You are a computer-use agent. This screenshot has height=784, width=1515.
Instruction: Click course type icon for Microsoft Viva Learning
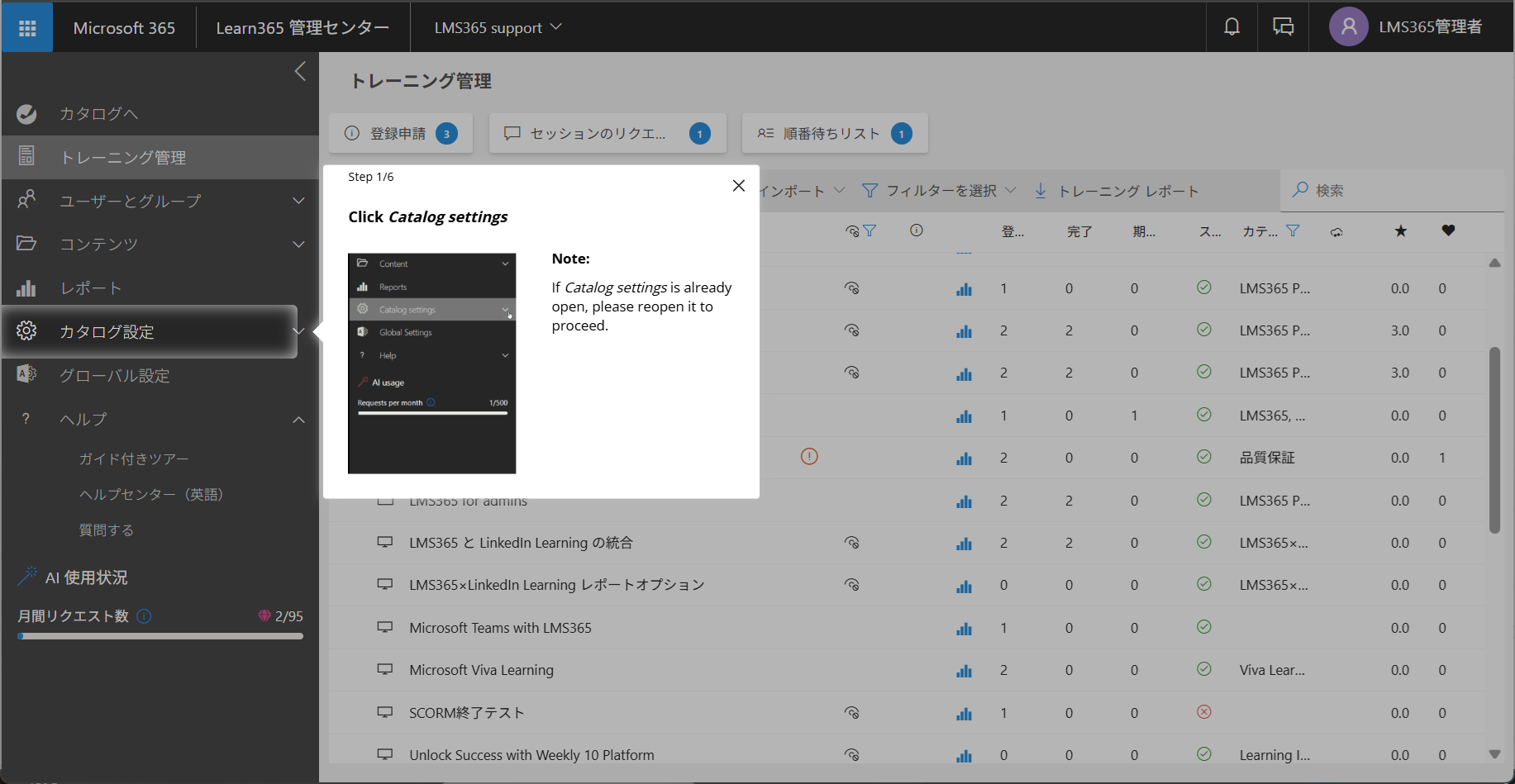[x=384, y=669]
